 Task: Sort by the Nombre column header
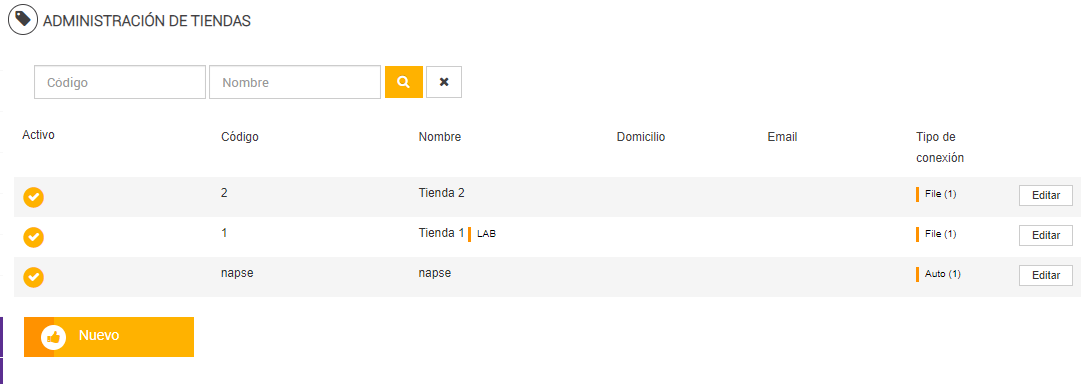[439, 137]
